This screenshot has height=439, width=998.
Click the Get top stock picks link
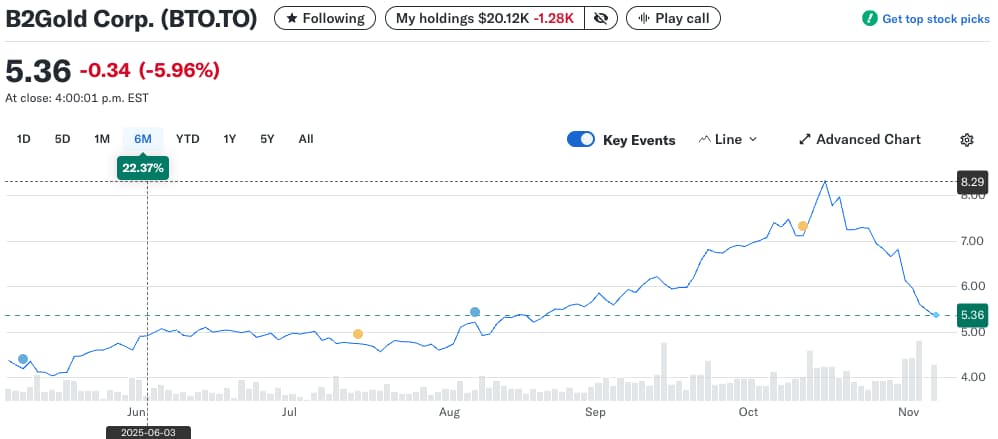(935, 19)
